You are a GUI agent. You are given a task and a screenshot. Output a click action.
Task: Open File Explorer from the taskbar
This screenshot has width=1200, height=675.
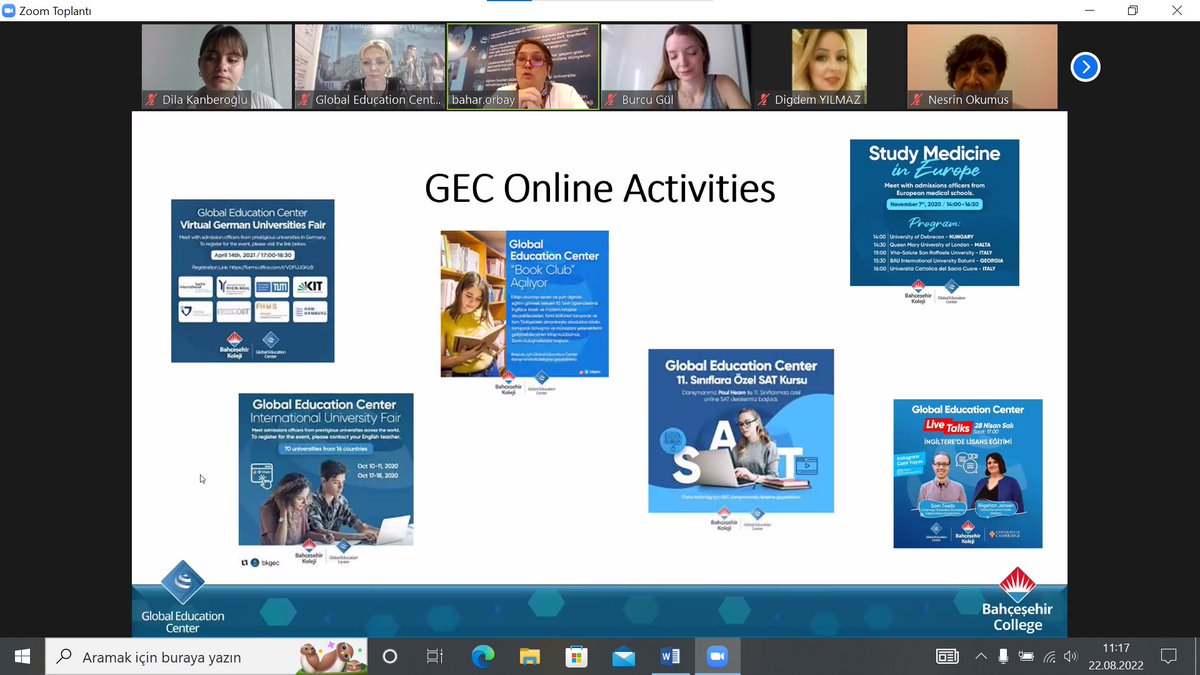pyautogui.click(x=530, y=657)
